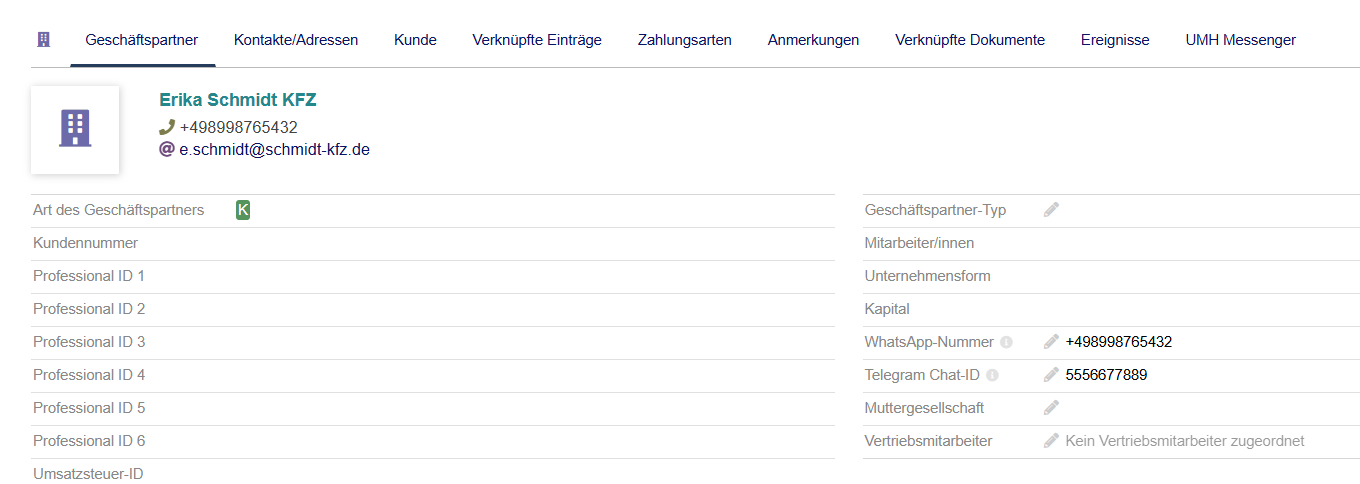
Task: Edit Telegram Chat-ID using the pencil icon
Action: tap(1051, 375)
